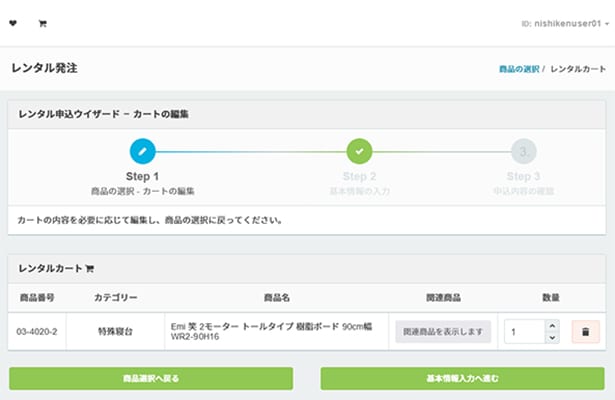The height and width of the screenshot is (400, 615).
Task: Open the favorites heart icon
Action: coord(13,24)
